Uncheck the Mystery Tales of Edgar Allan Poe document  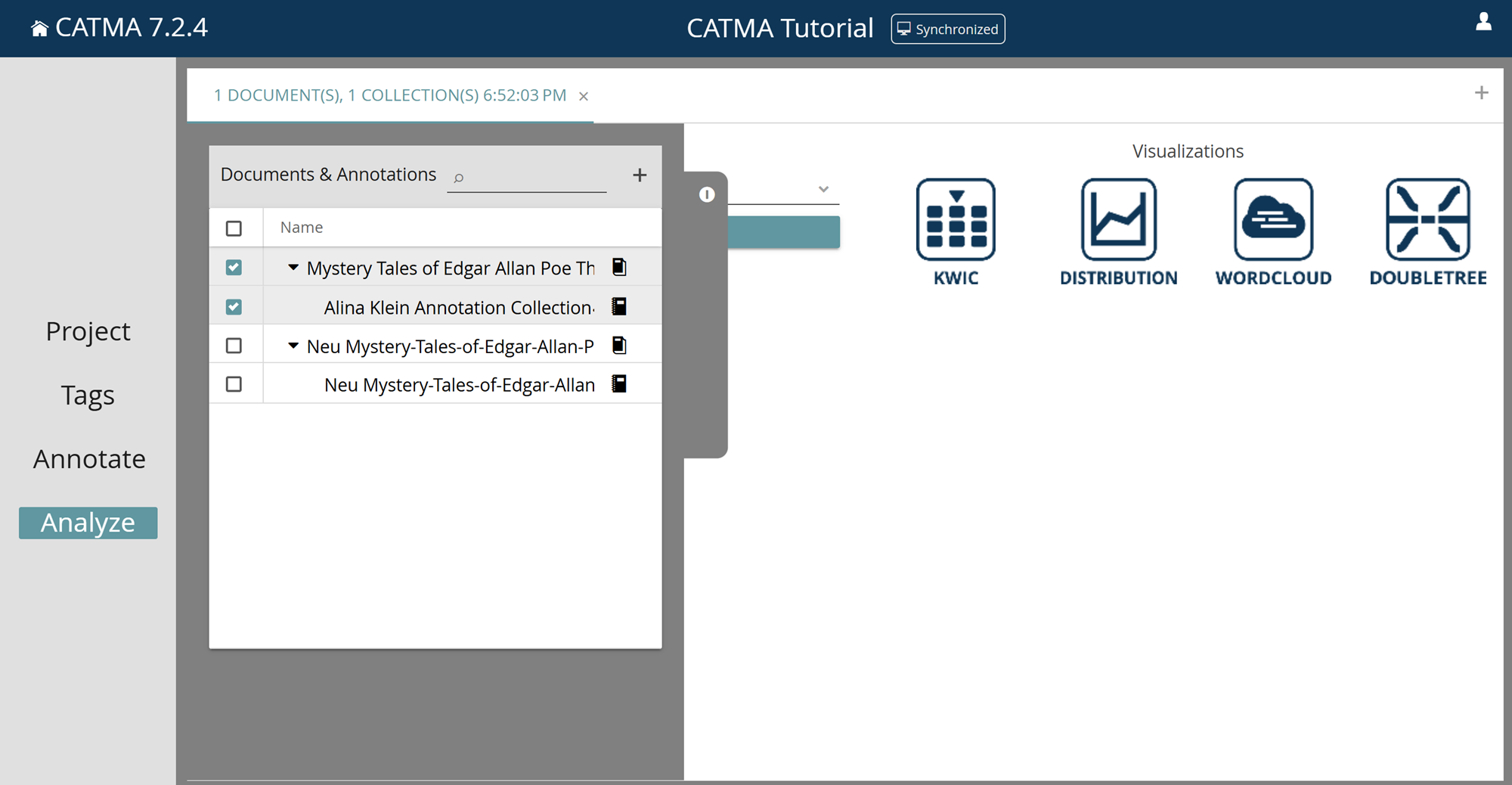click(235, 267)
